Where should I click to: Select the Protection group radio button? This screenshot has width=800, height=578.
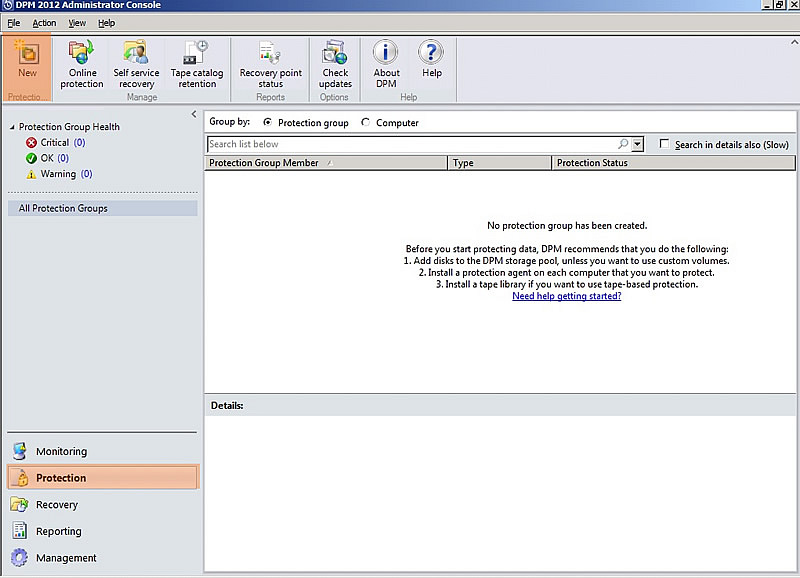267,123
